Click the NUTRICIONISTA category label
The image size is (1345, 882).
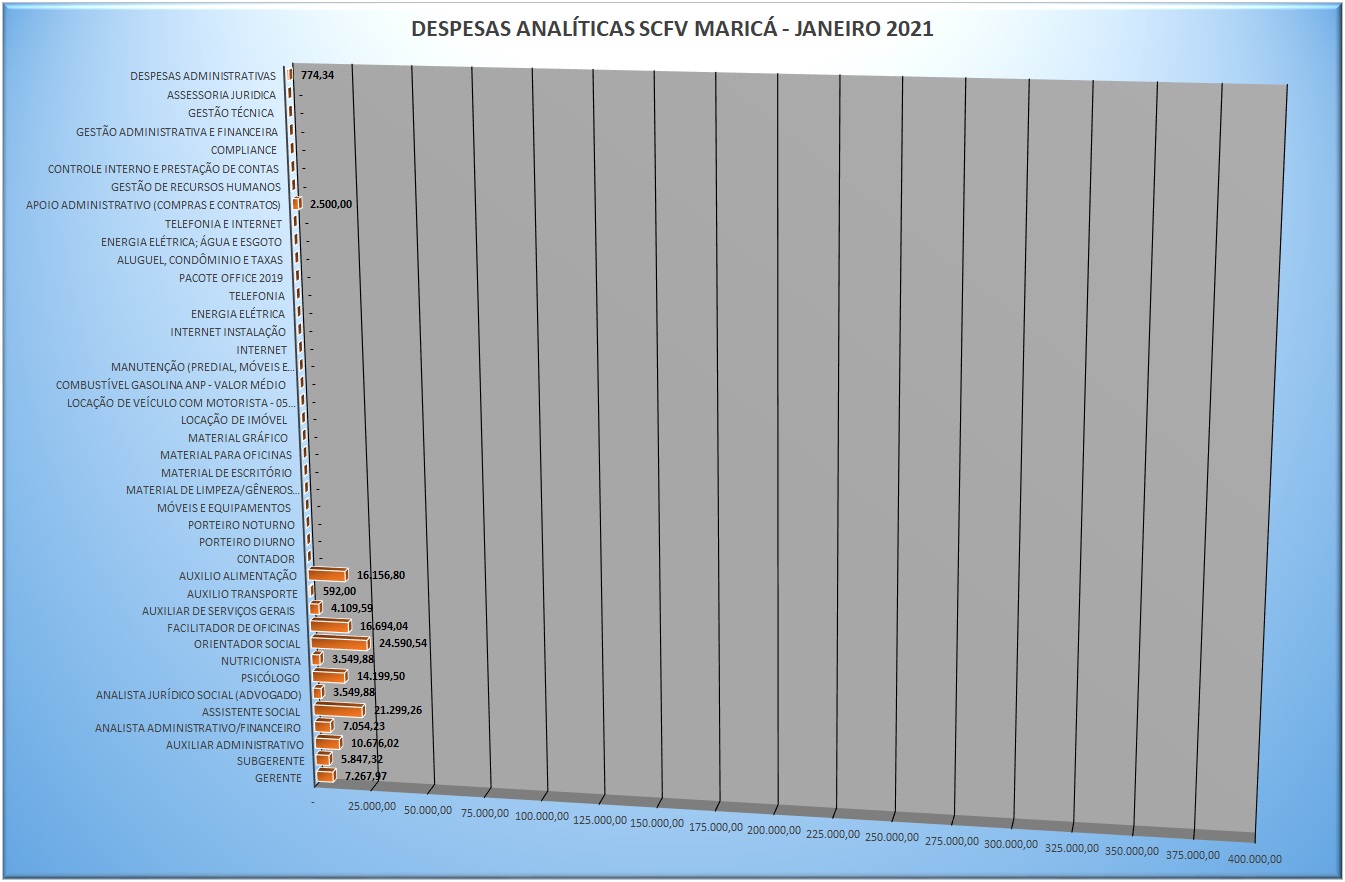pos(261,661)
